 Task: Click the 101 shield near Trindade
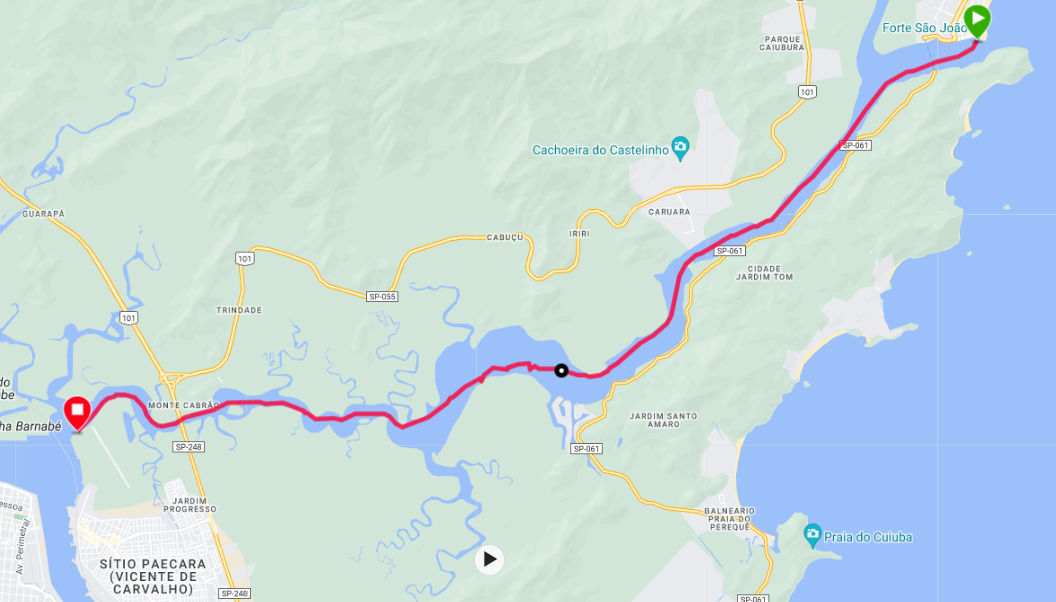(x=244, y=259)
